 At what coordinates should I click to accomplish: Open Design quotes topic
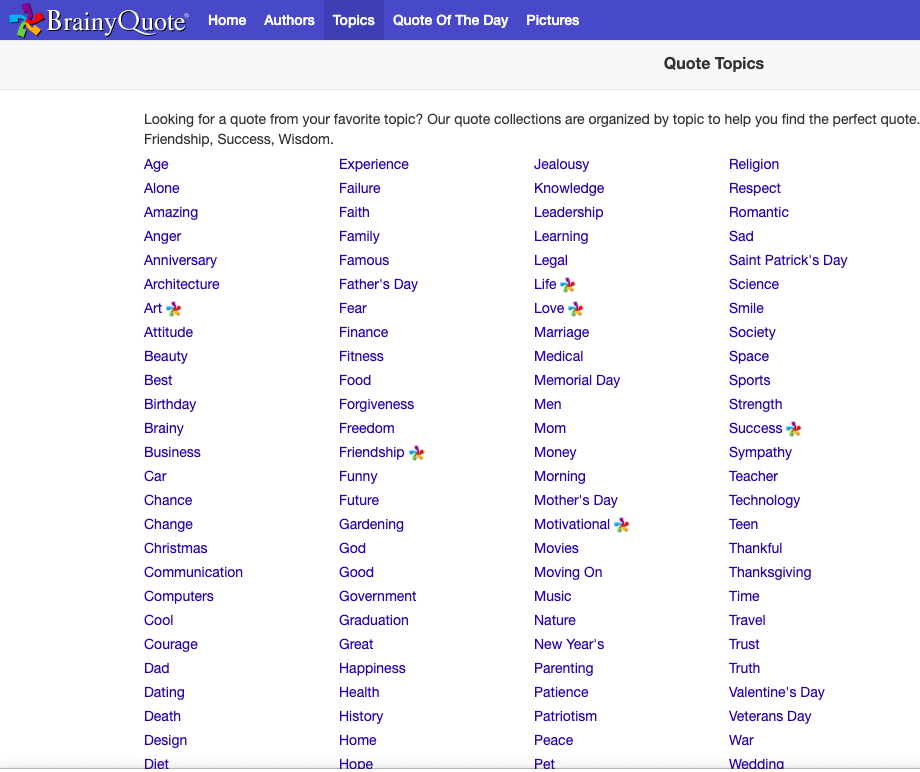pos(165,741)
